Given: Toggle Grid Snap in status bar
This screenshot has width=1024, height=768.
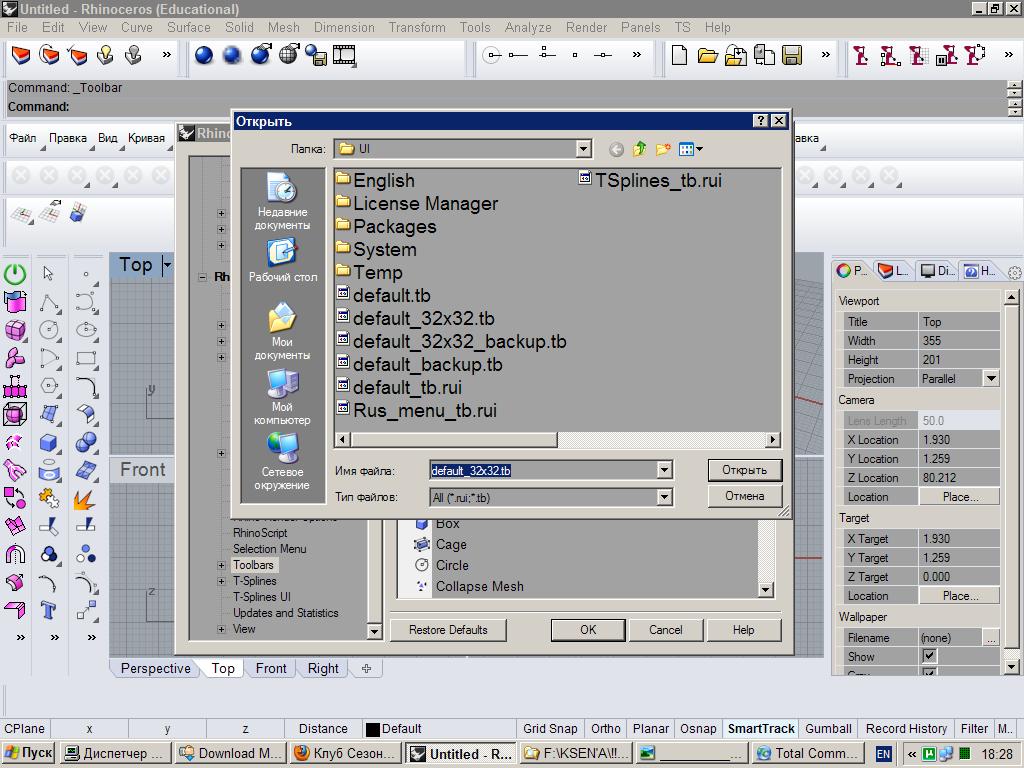Looking at the screenshot, I should click(550, 729).
